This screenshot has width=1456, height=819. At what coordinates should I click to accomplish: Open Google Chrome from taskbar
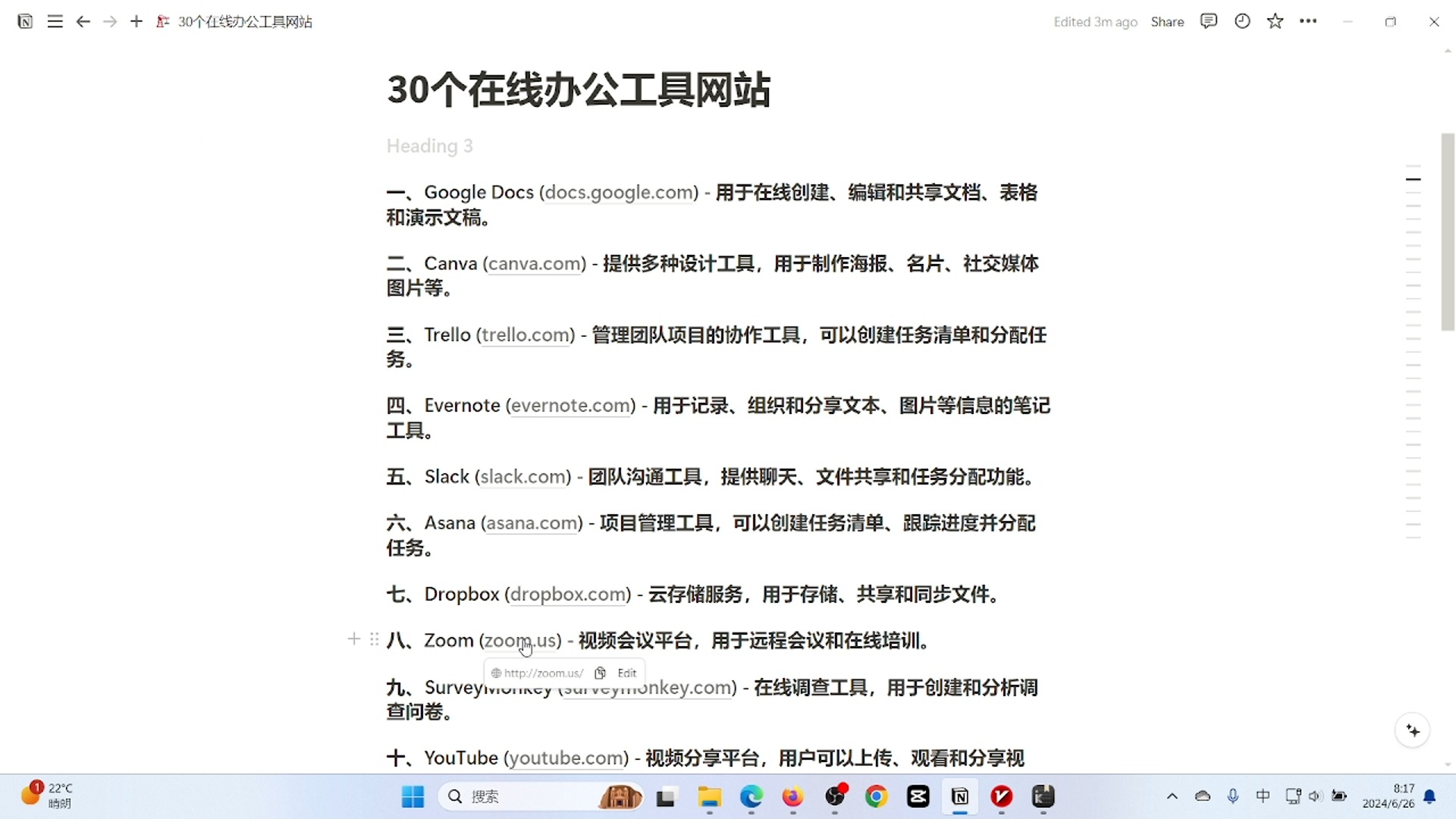(877, 797)
